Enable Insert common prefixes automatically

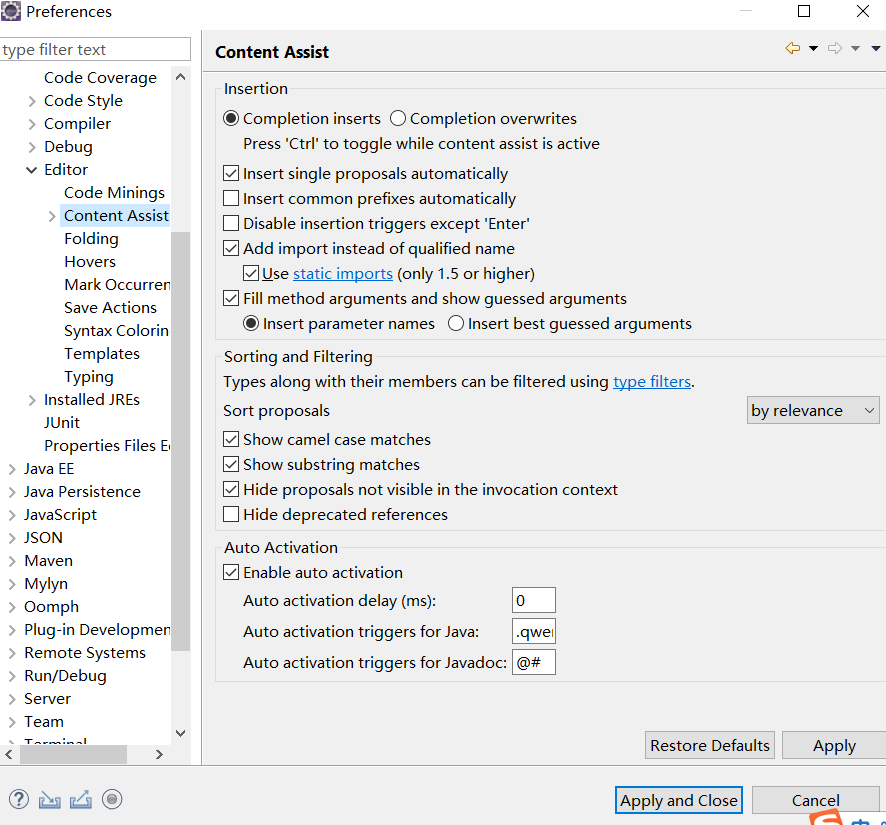point(231,199)
